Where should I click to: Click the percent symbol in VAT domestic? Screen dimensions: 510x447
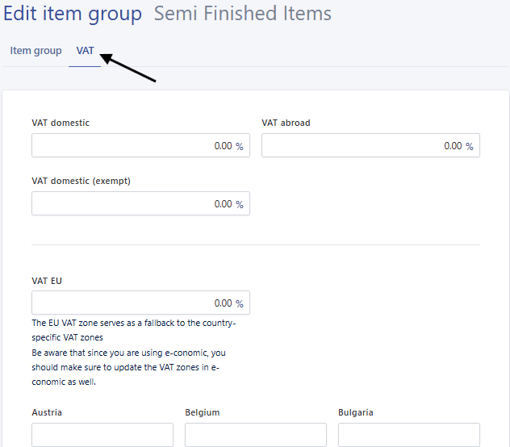point(239,146)
